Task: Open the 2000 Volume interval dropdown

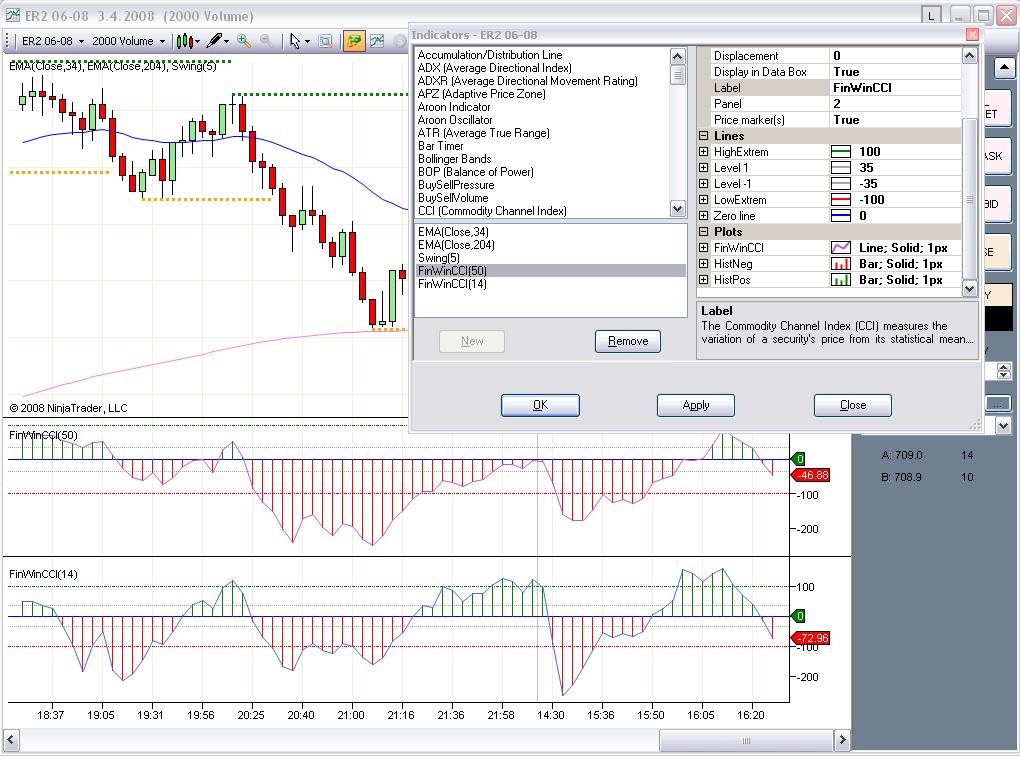Action: point(128,41)
